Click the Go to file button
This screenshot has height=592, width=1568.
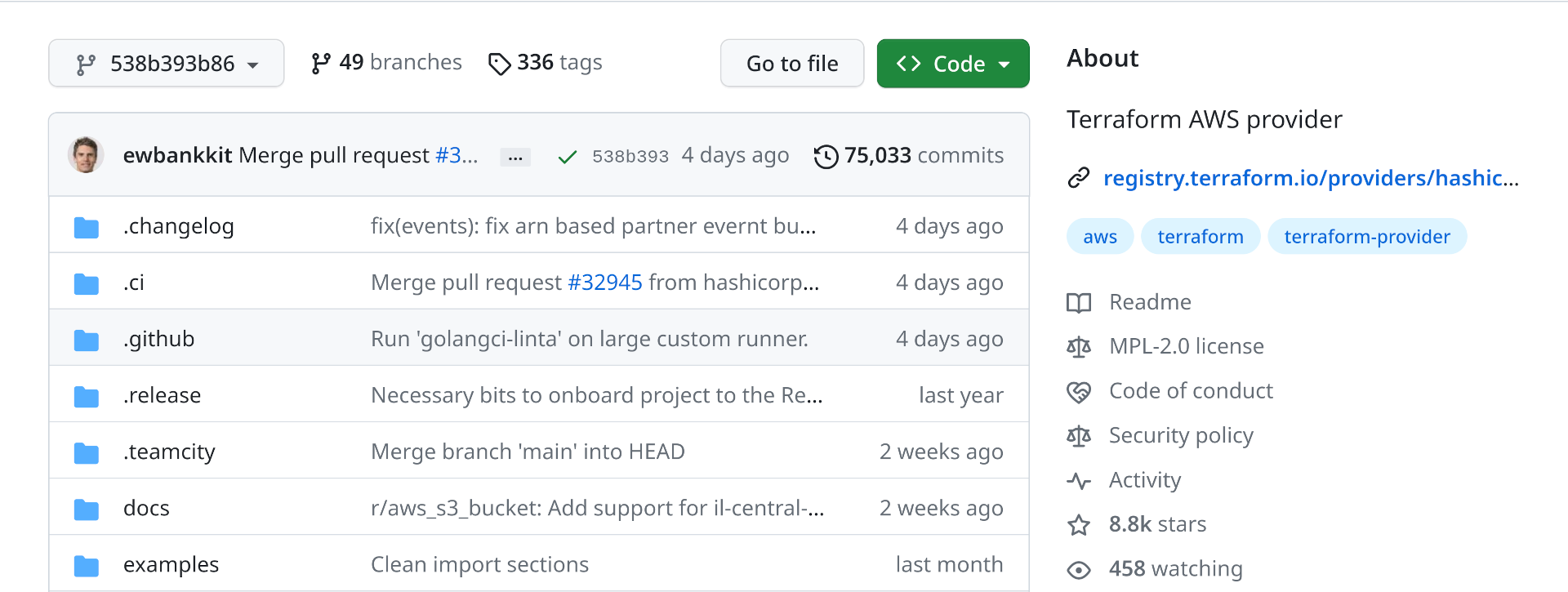[x=792, y=63]
